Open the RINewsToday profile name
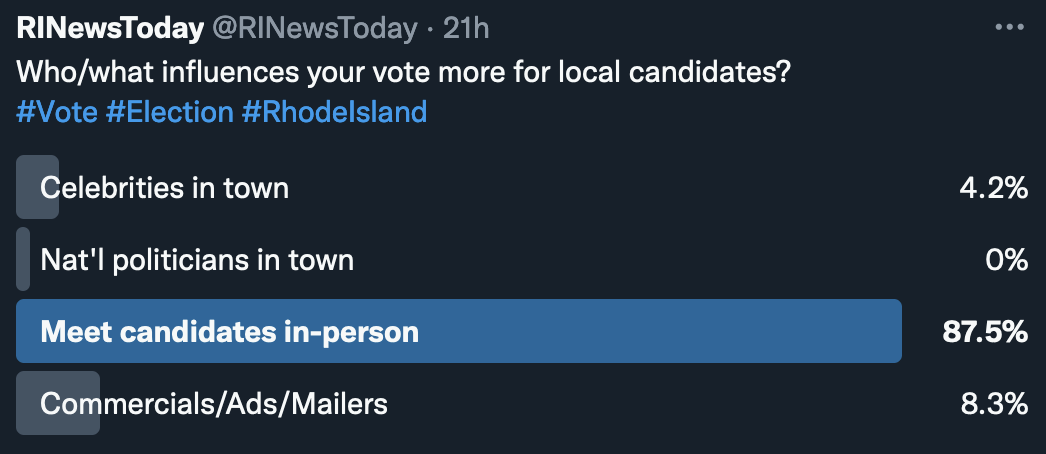1046x454 pixels. (110, 29)
